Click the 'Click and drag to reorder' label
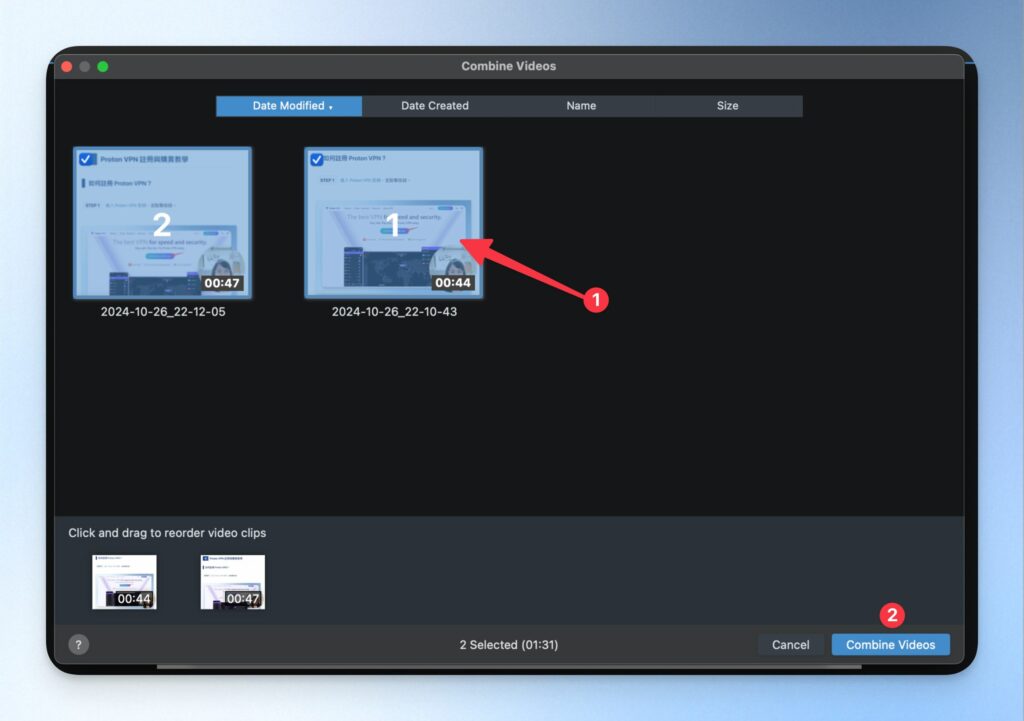This screenshot has width=1024, height=721. click(167, 533)
